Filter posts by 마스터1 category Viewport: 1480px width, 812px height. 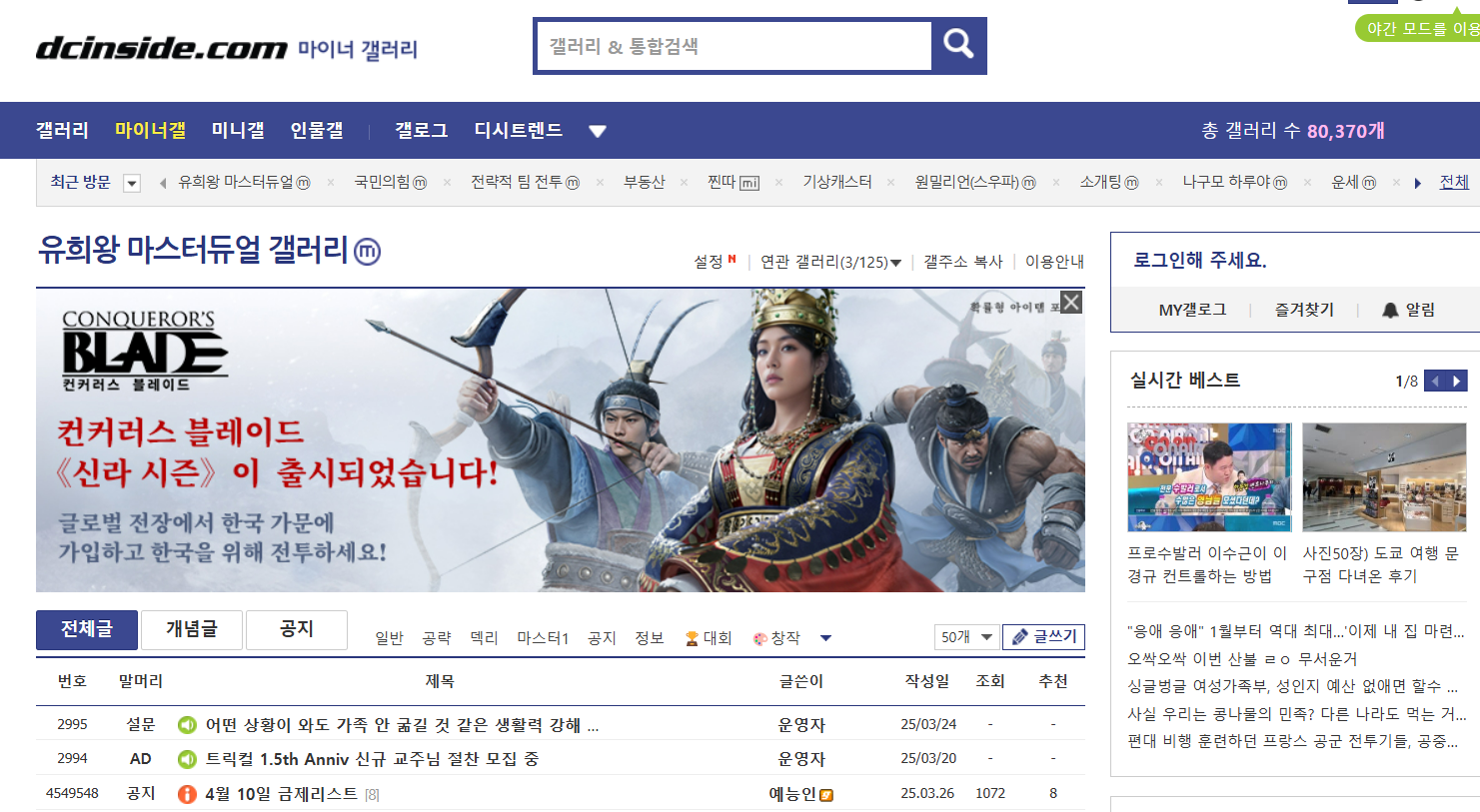click(543, 638)
